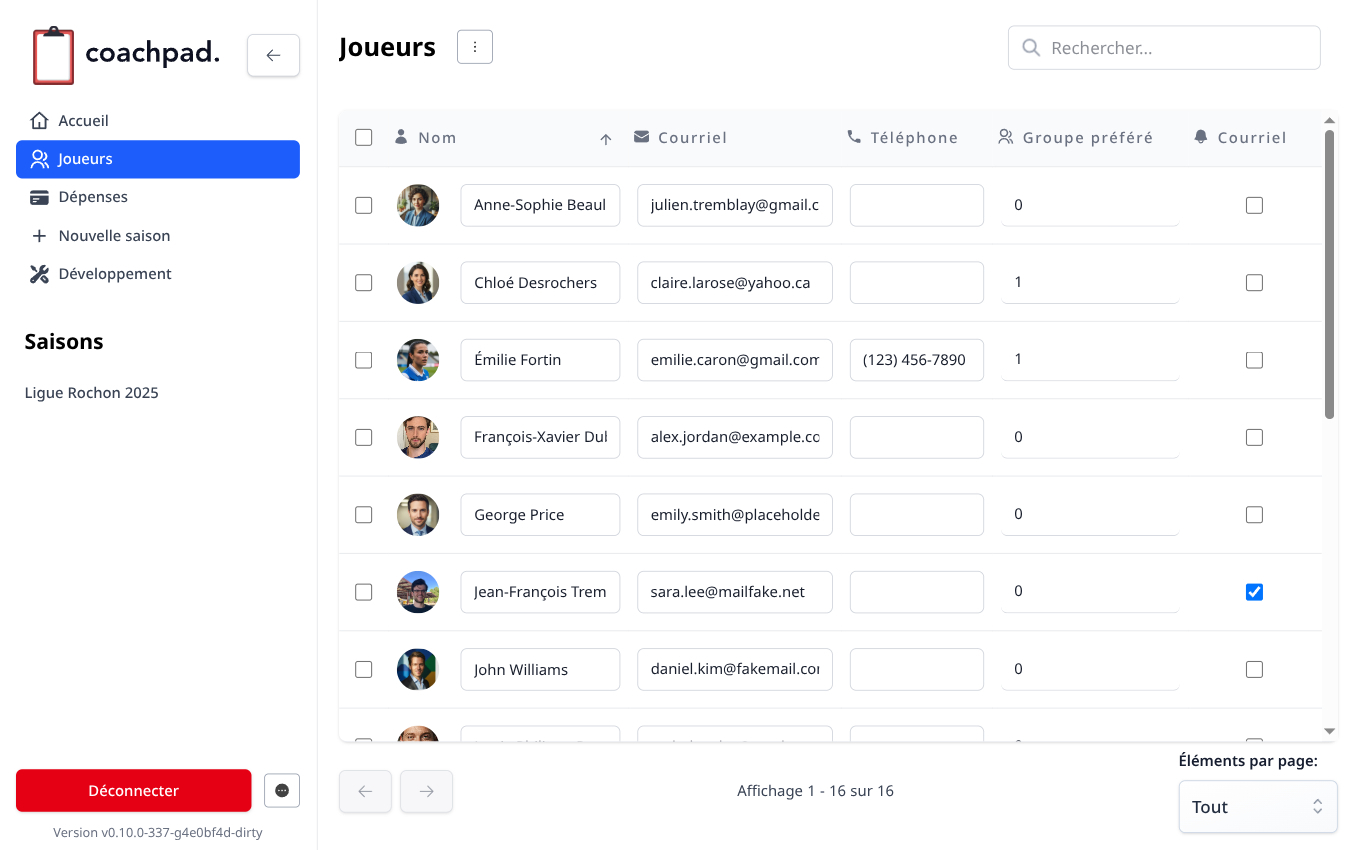Viewport: 1355px width, 850px height.
Task: Click the Déconnecter button
Action: click(133, 790)
